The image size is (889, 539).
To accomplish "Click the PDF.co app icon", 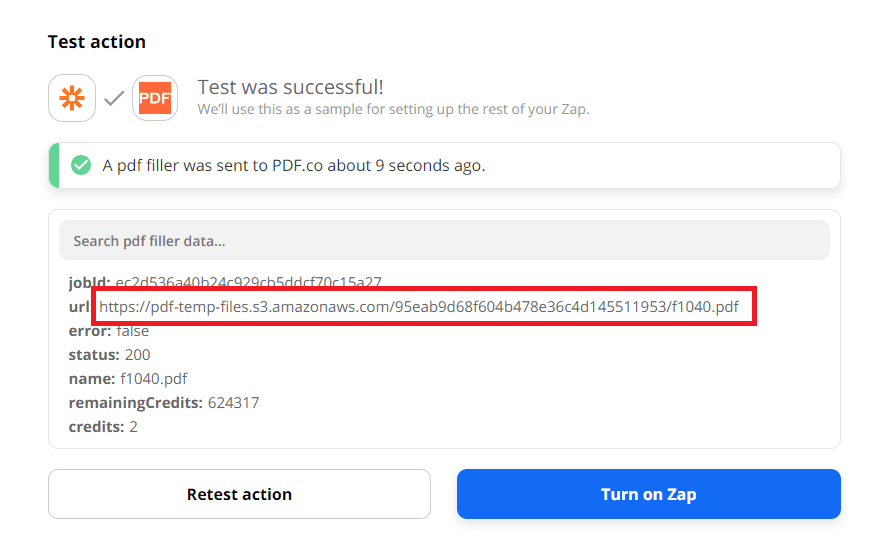I will (155, 98).
